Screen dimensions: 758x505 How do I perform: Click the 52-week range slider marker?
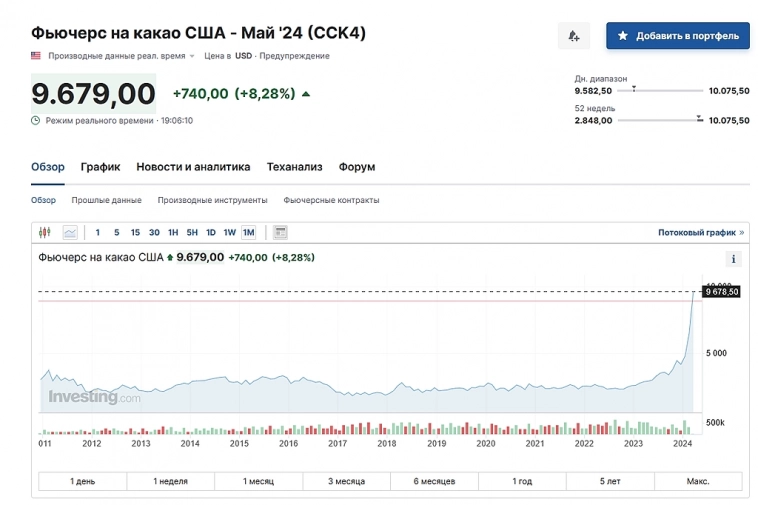click(699, 119)
